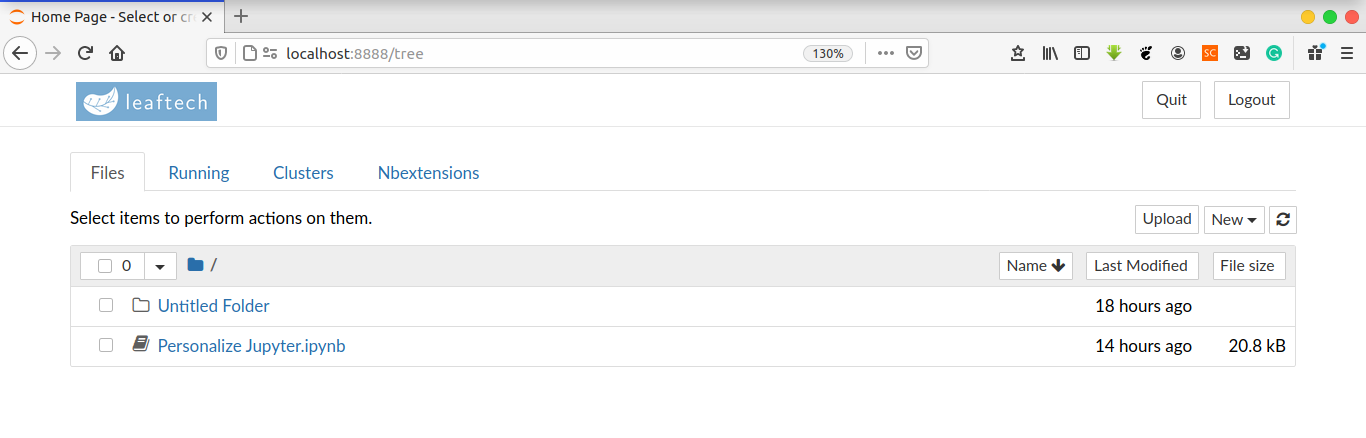Screen dimensions: 1366x438
Task: Click the refresh notebook list icon
Action: click(x=1283, y=220)
